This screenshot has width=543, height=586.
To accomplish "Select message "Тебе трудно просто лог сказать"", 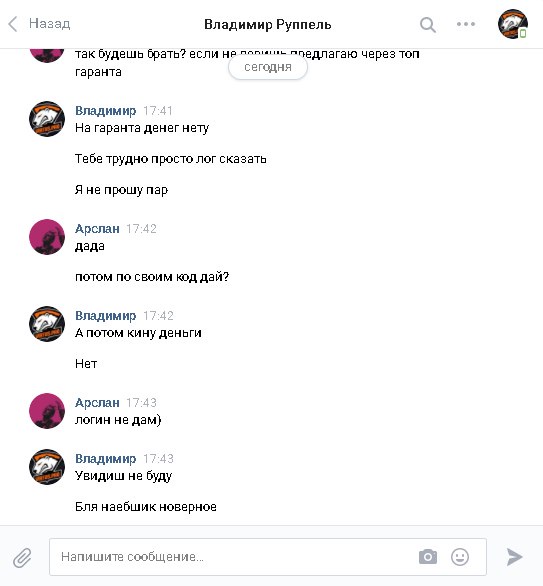I will point(171,159).
